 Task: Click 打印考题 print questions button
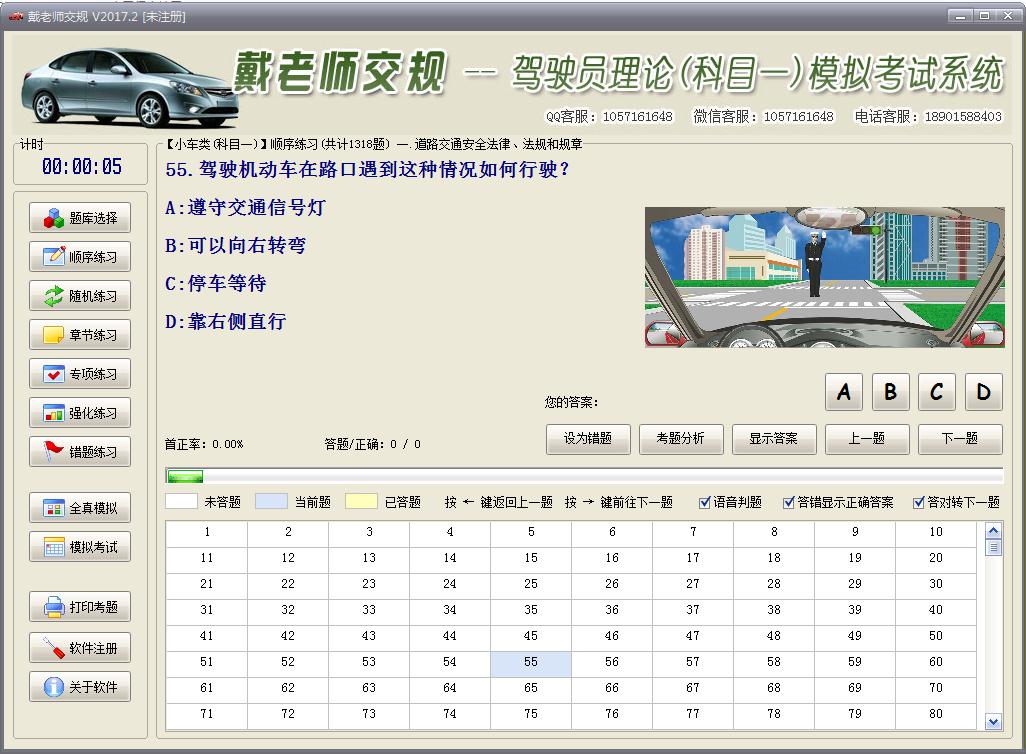point(80,607)
